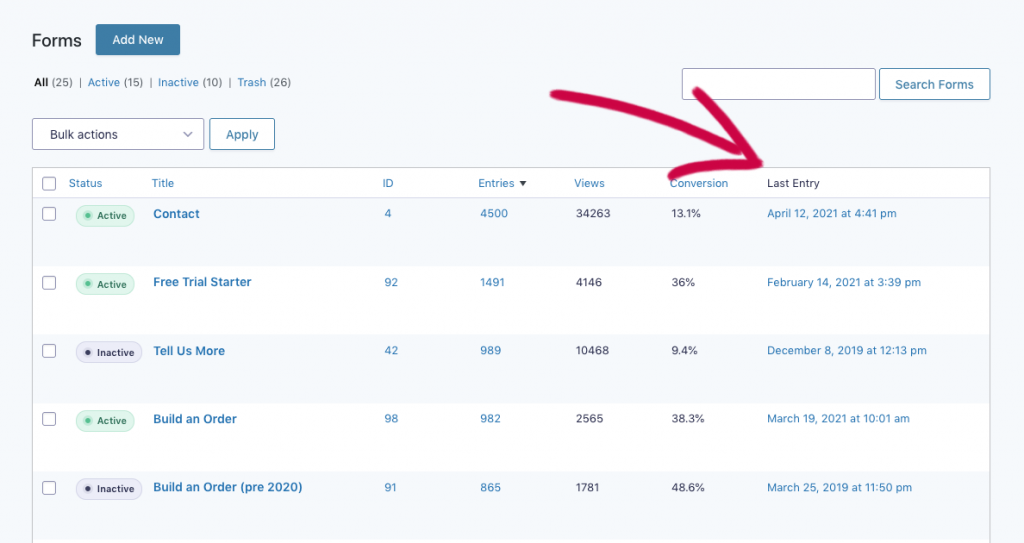
Task: Sort by the Status column header
Action: 86,184
